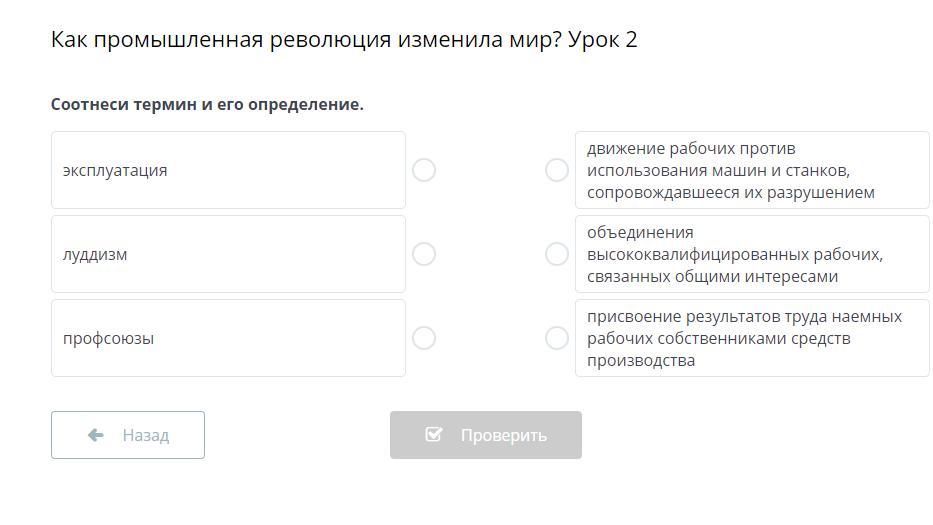Click the definition about appropriating hired labor results
This screenshot has height=525, width=933.
pyautogui.click(x=752, y=338)
